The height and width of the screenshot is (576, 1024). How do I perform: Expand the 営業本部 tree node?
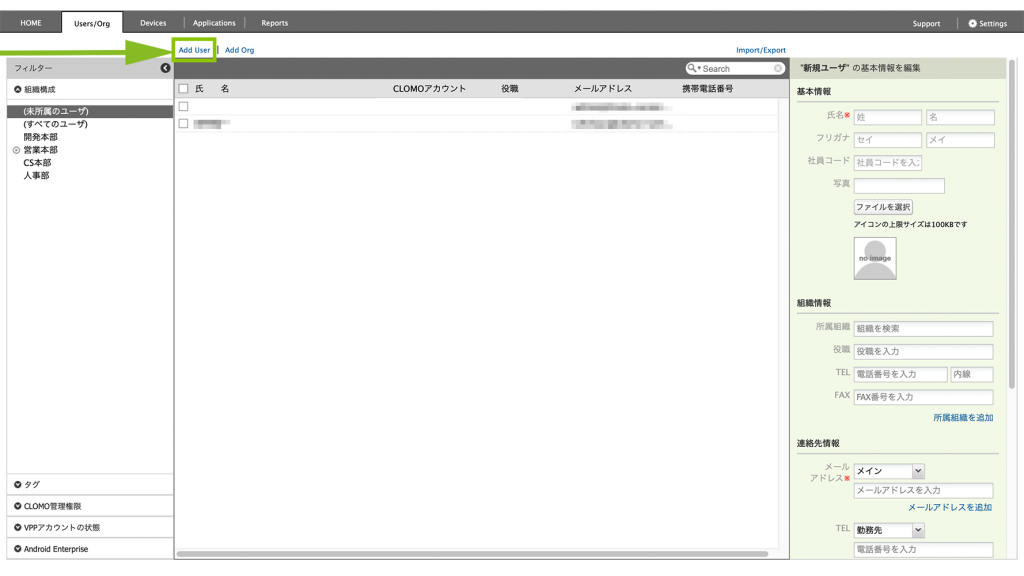(x=16, y=150)
